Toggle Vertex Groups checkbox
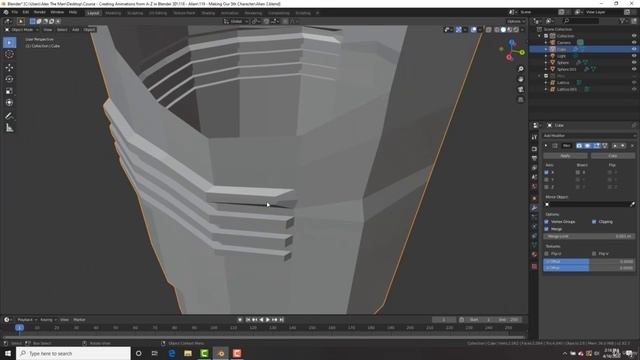Image resolution: width=640 pixels, height=360 pixels. (x=547, y=222)
